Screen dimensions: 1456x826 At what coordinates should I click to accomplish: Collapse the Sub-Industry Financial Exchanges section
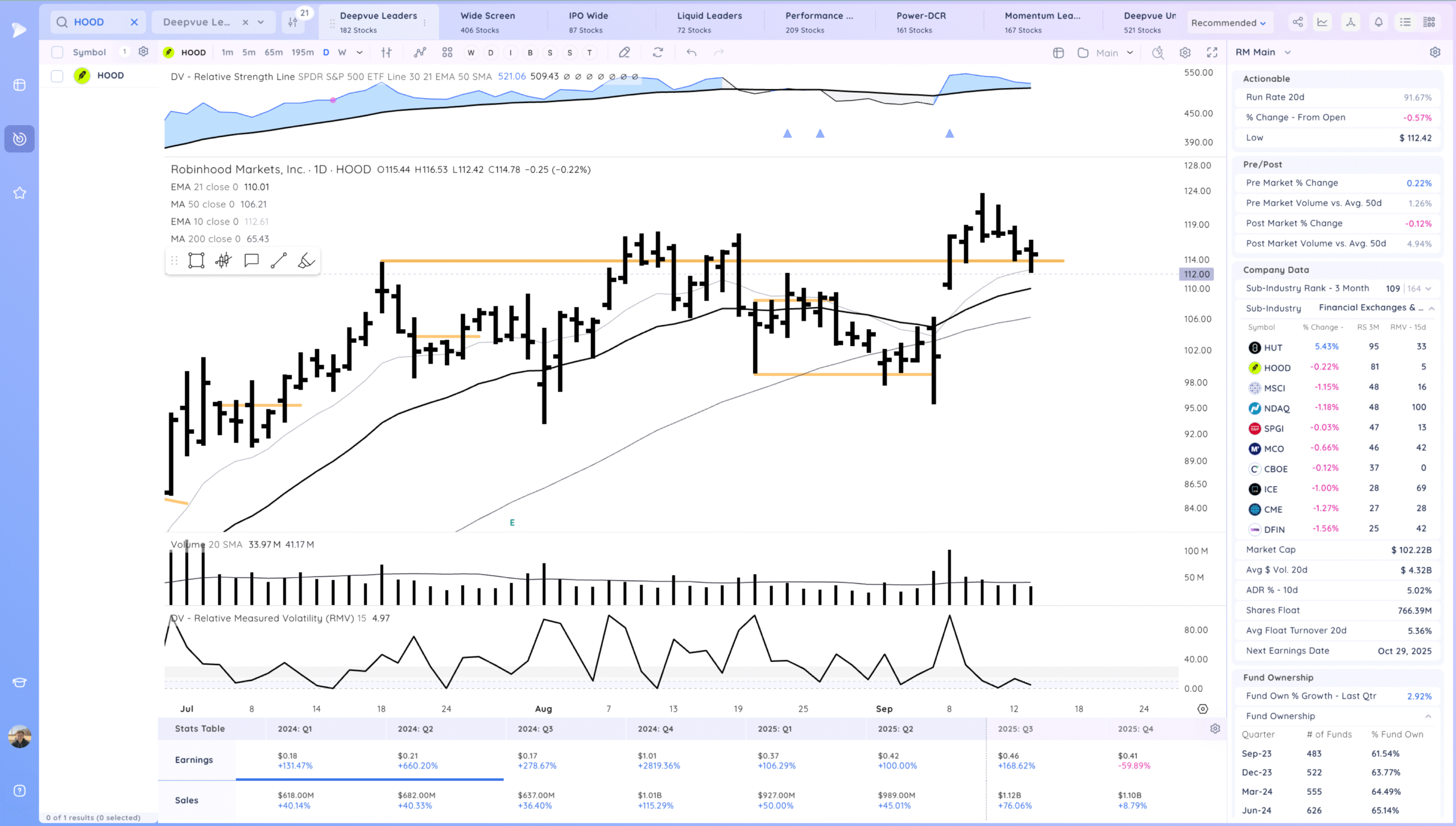tap(1432, 308)
